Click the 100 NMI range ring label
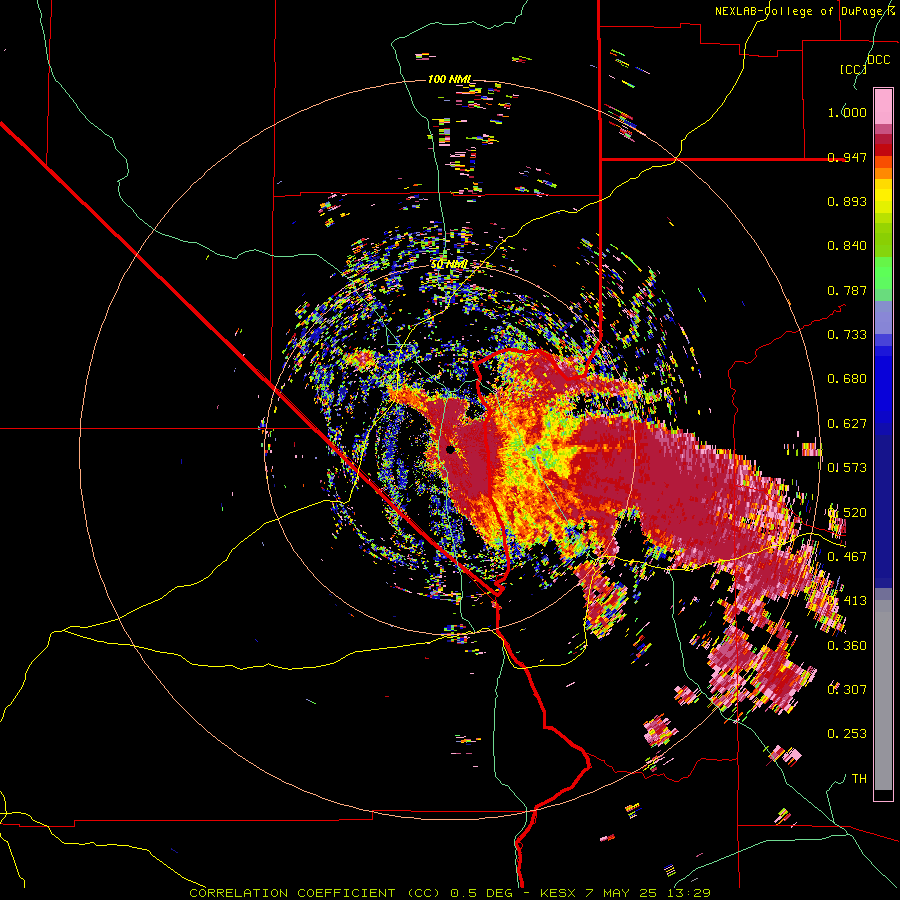The height and width of the screenshot is (900, 900). click(449, 79)
